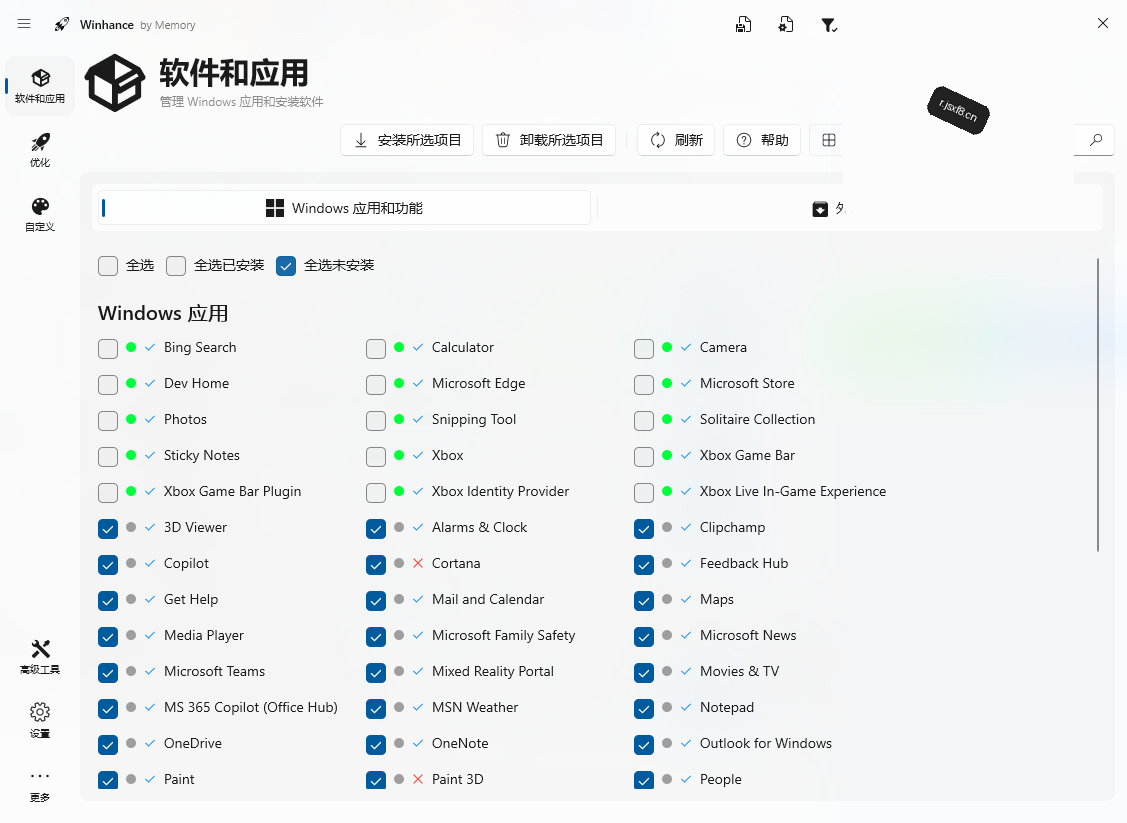
Task: Click the vertical scrollbar of the app list
Action: click(x=1098, y=405)
